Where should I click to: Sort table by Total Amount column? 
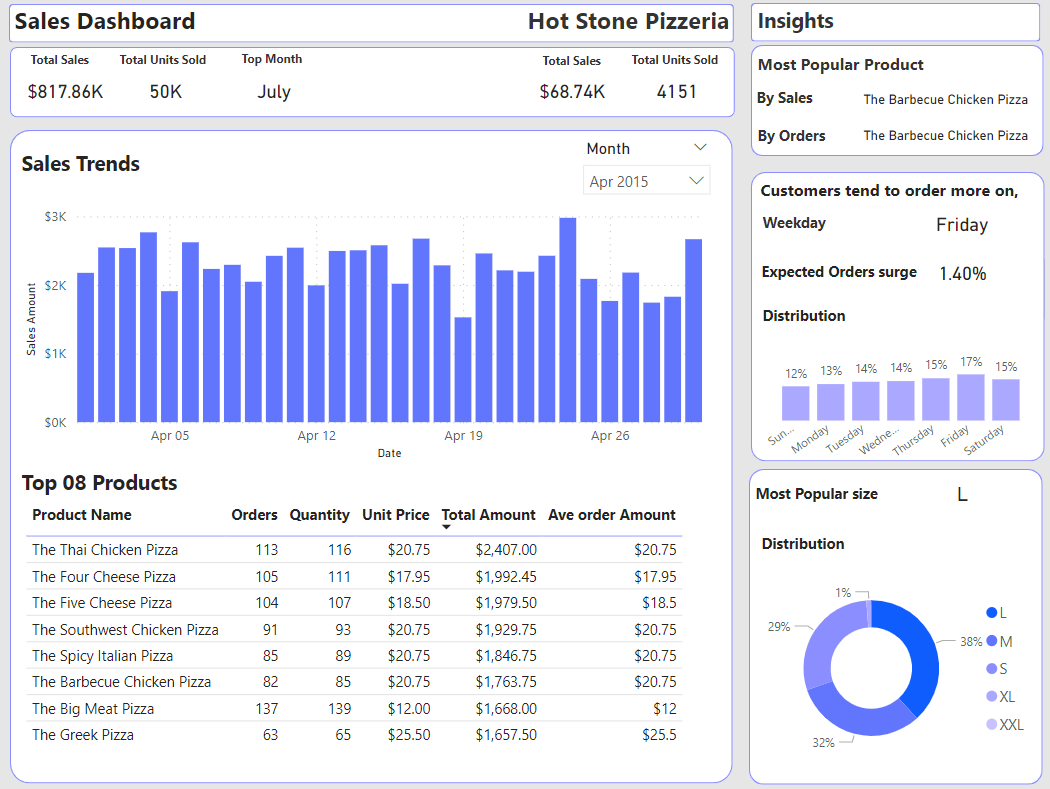coord(488,514)
